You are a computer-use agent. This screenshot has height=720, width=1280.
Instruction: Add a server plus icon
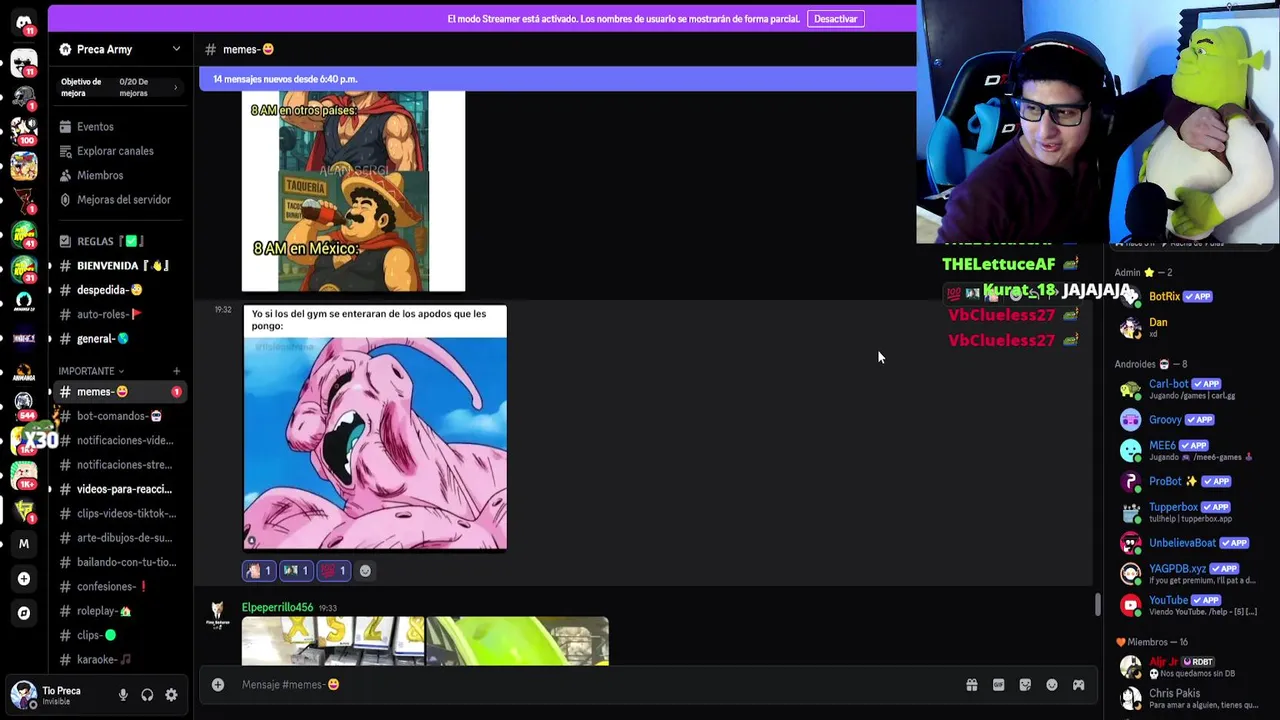(24, 579)
